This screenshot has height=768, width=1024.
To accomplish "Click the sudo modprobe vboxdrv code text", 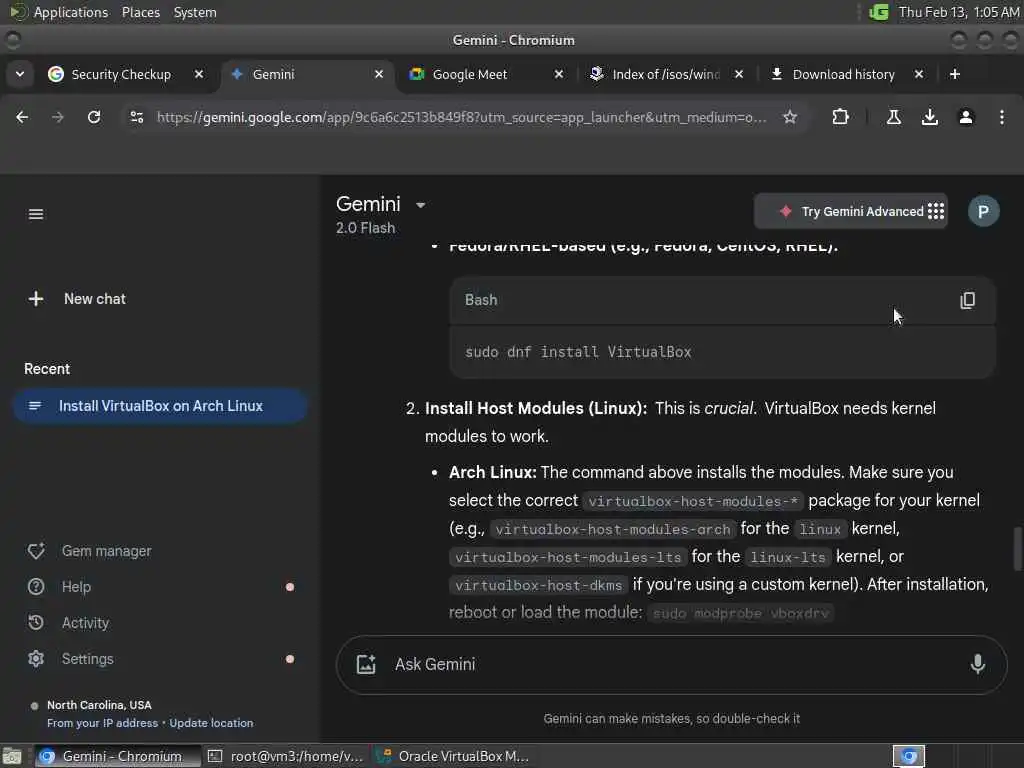I will coord(741,613).
